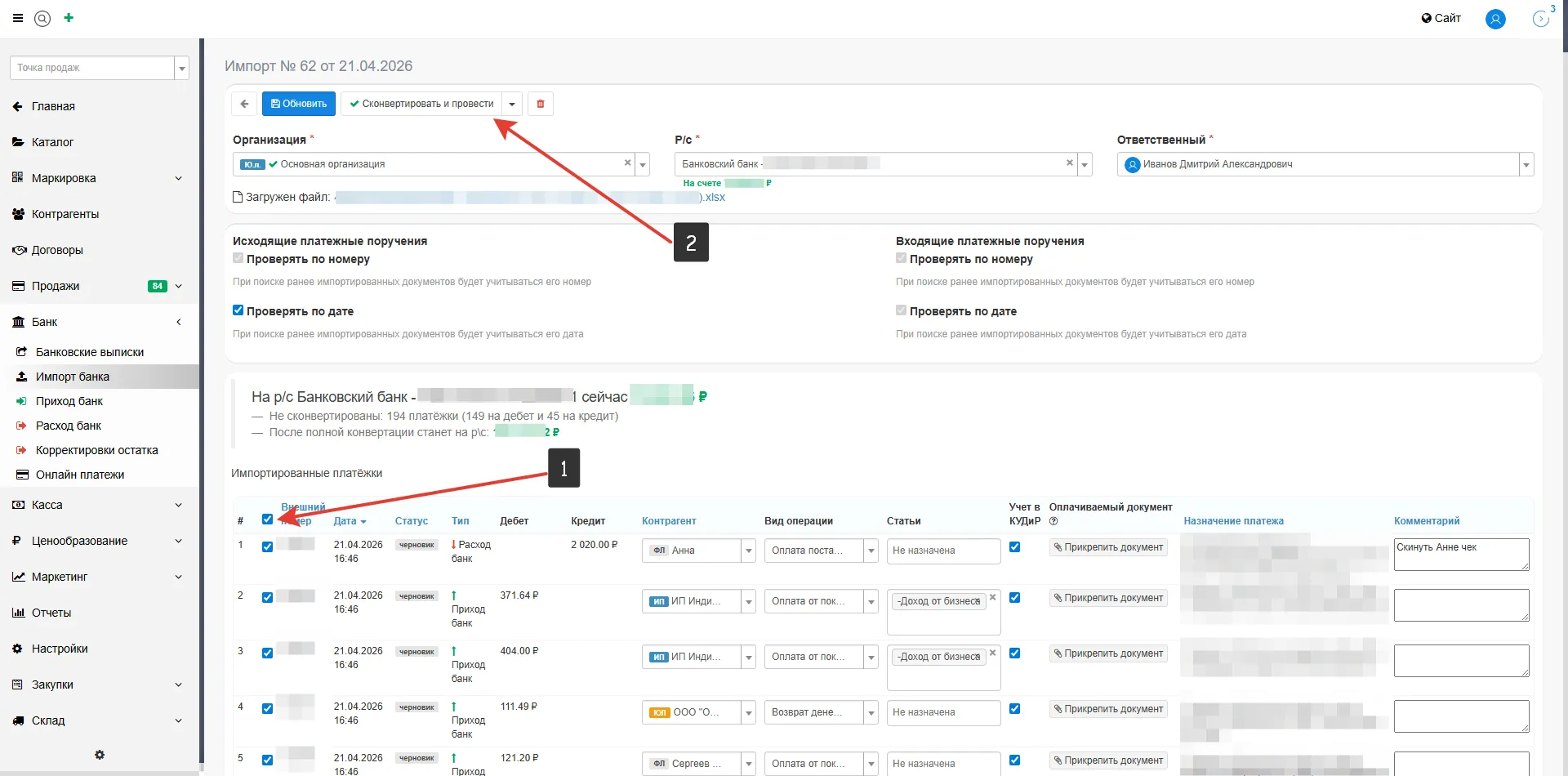This screenshot has height=776, width=1568.
Task: Open the hamburger menu icon
Action: (18, 18)
